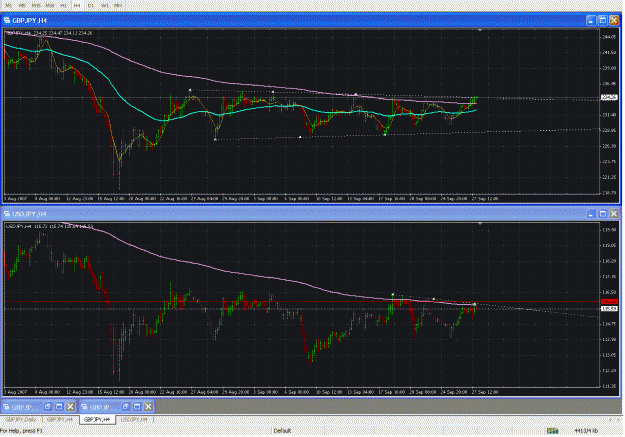Restore the second minimized GBPJPY chart
625x437 pixels.
click(x=126, y=407)
